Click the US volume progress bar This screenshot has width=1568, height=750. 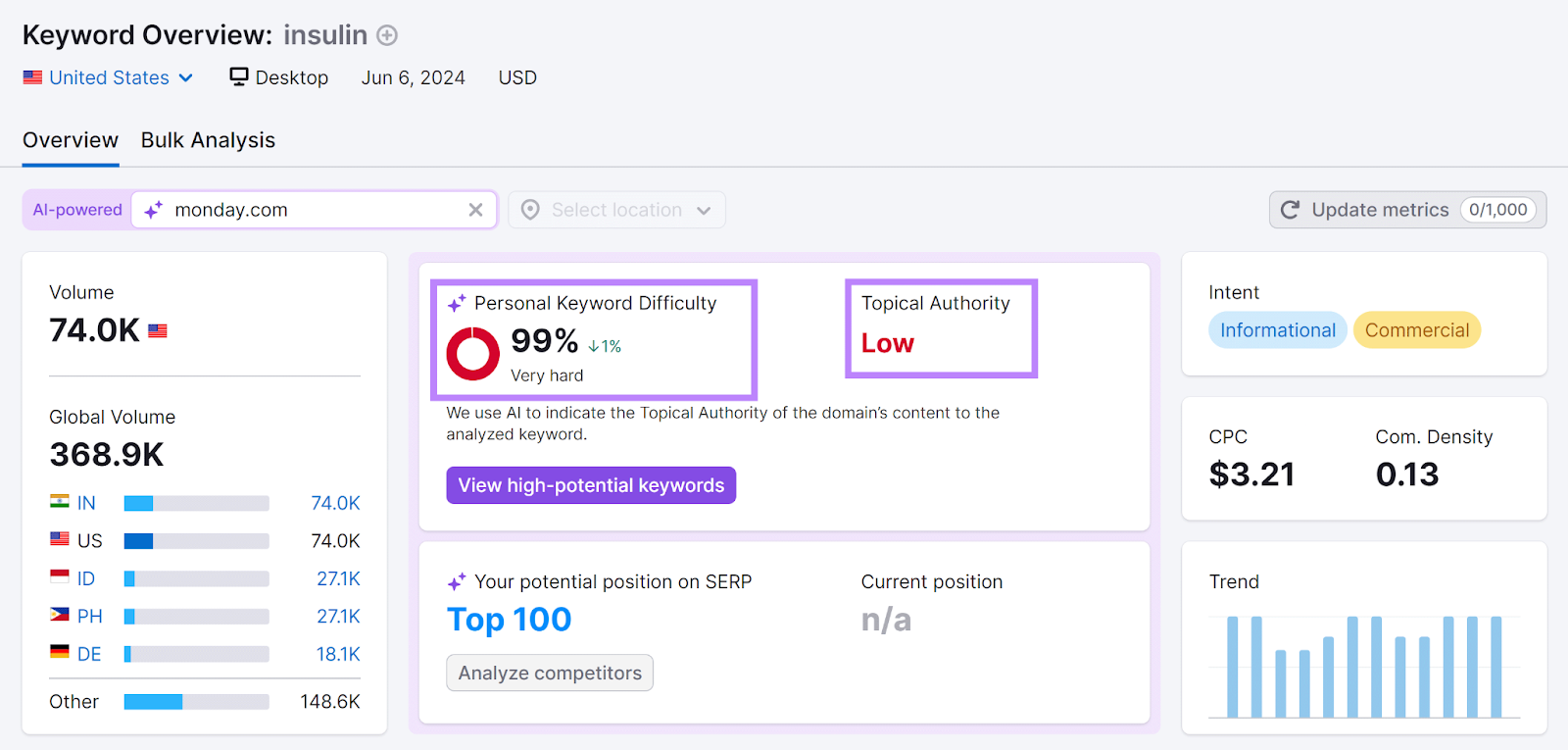(197, 541)
